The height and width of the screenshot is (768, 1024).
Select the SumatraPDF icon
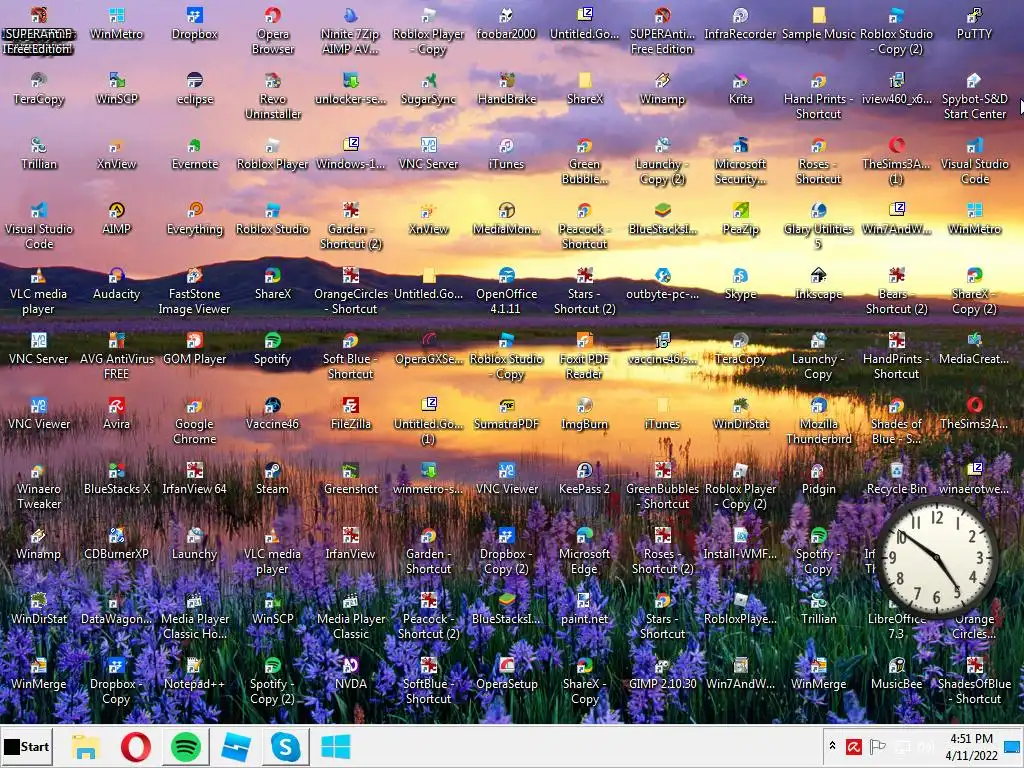(x=506, y=414)
